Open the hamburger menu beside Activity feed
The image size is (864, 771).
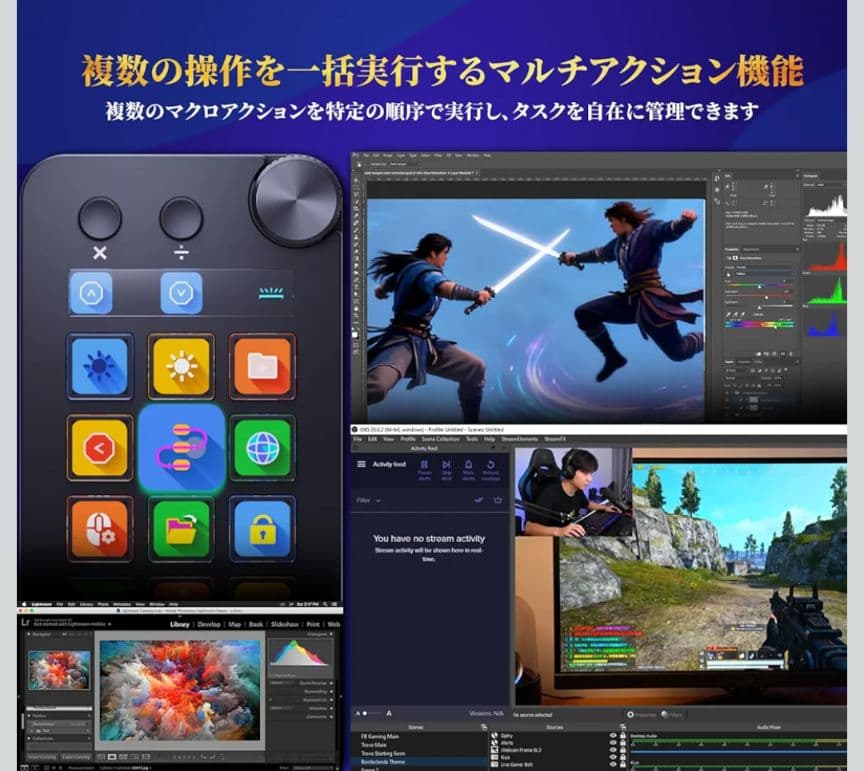point(361,464)
